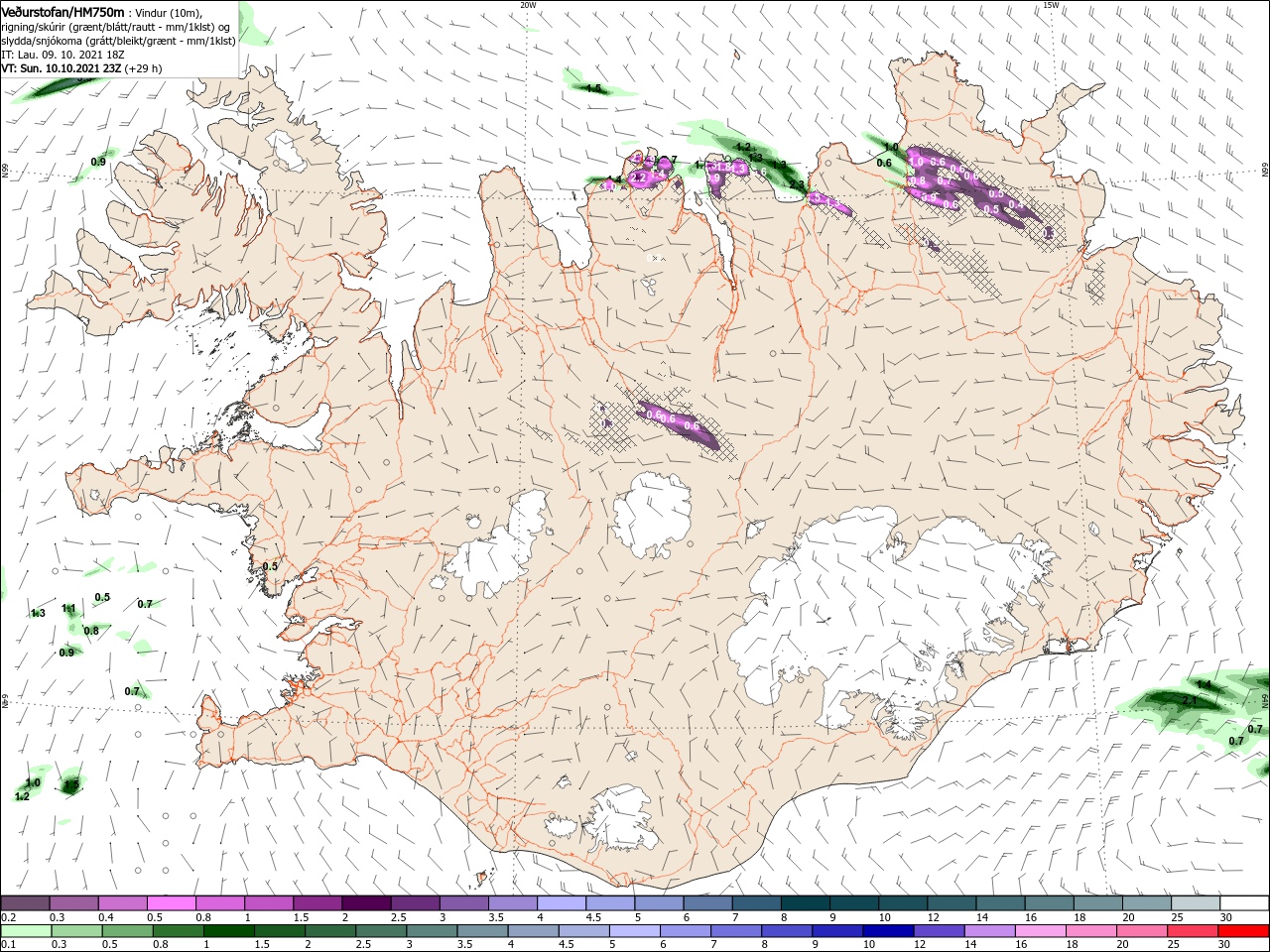Image resolution: width=1270 pixels, height=952 pixels.
Task: Pick bright pink snow swatch between 0.5 and 0.8
Action: (171, 903)
